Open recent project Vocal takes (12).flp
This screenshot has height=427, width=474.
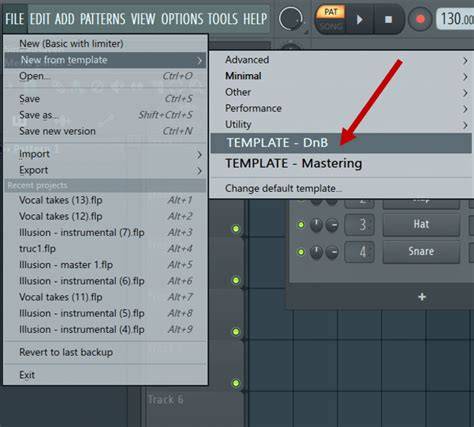click(x=105, y=216)
